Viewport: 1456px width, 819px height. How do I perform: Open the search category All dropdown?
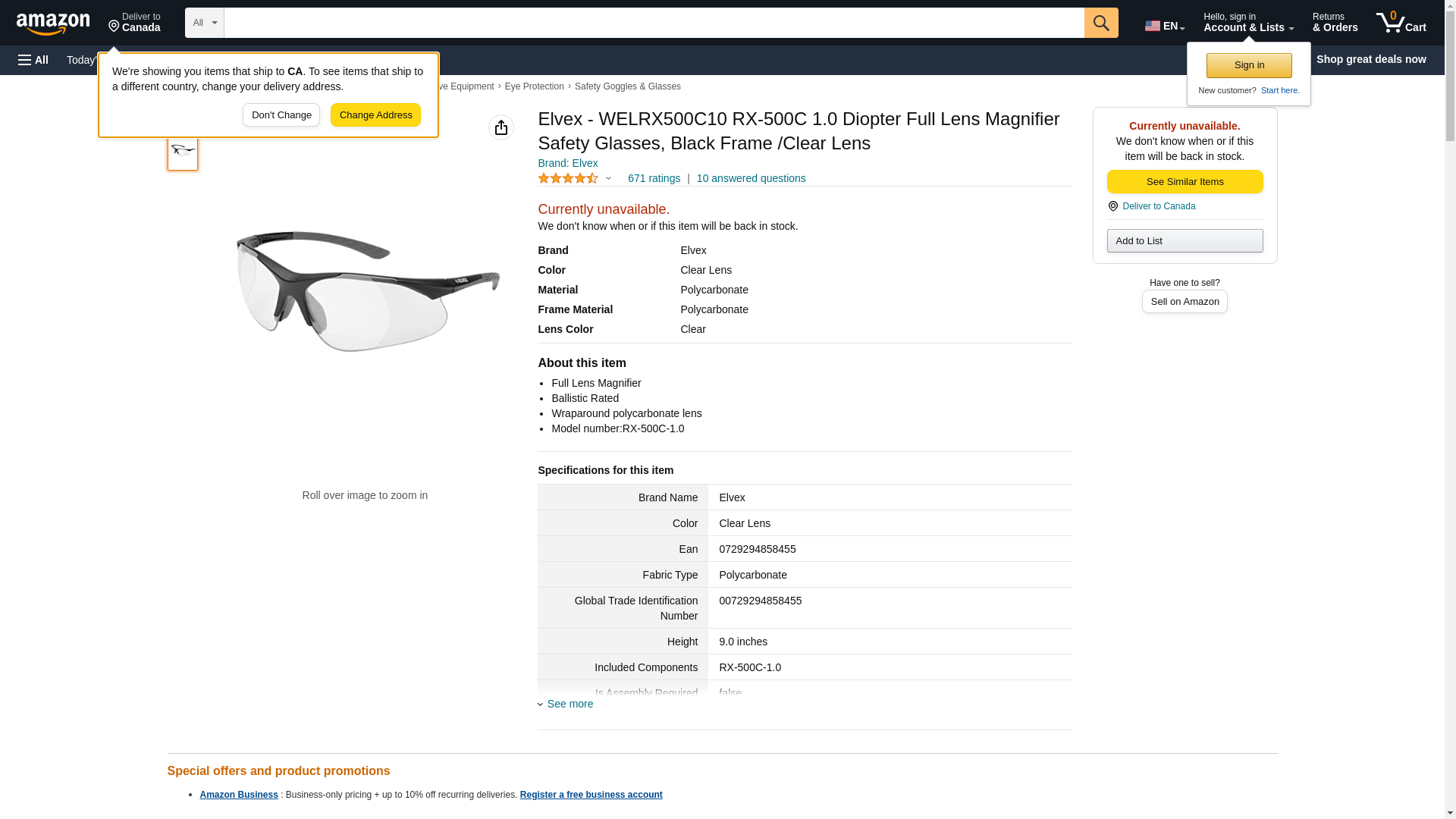[204, 23]
